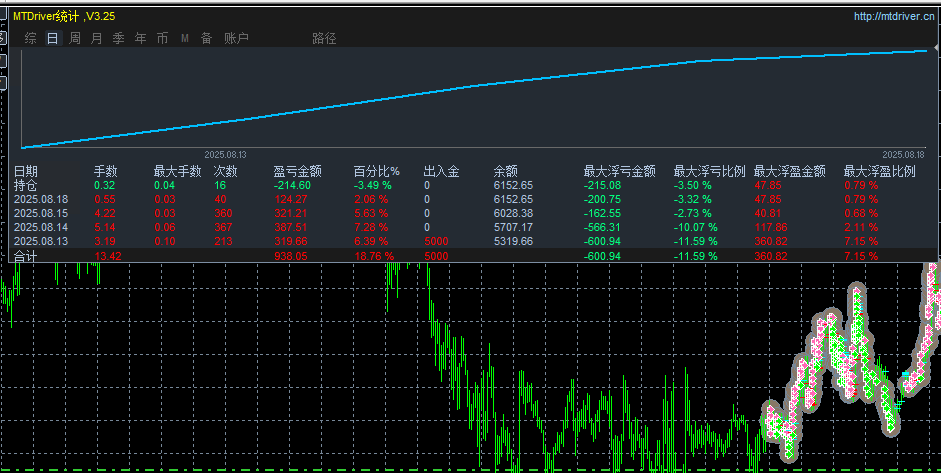Click the 5707.17 balance value
The width and height of the screenshot is (941, 473).
click(x=513, y=227)
